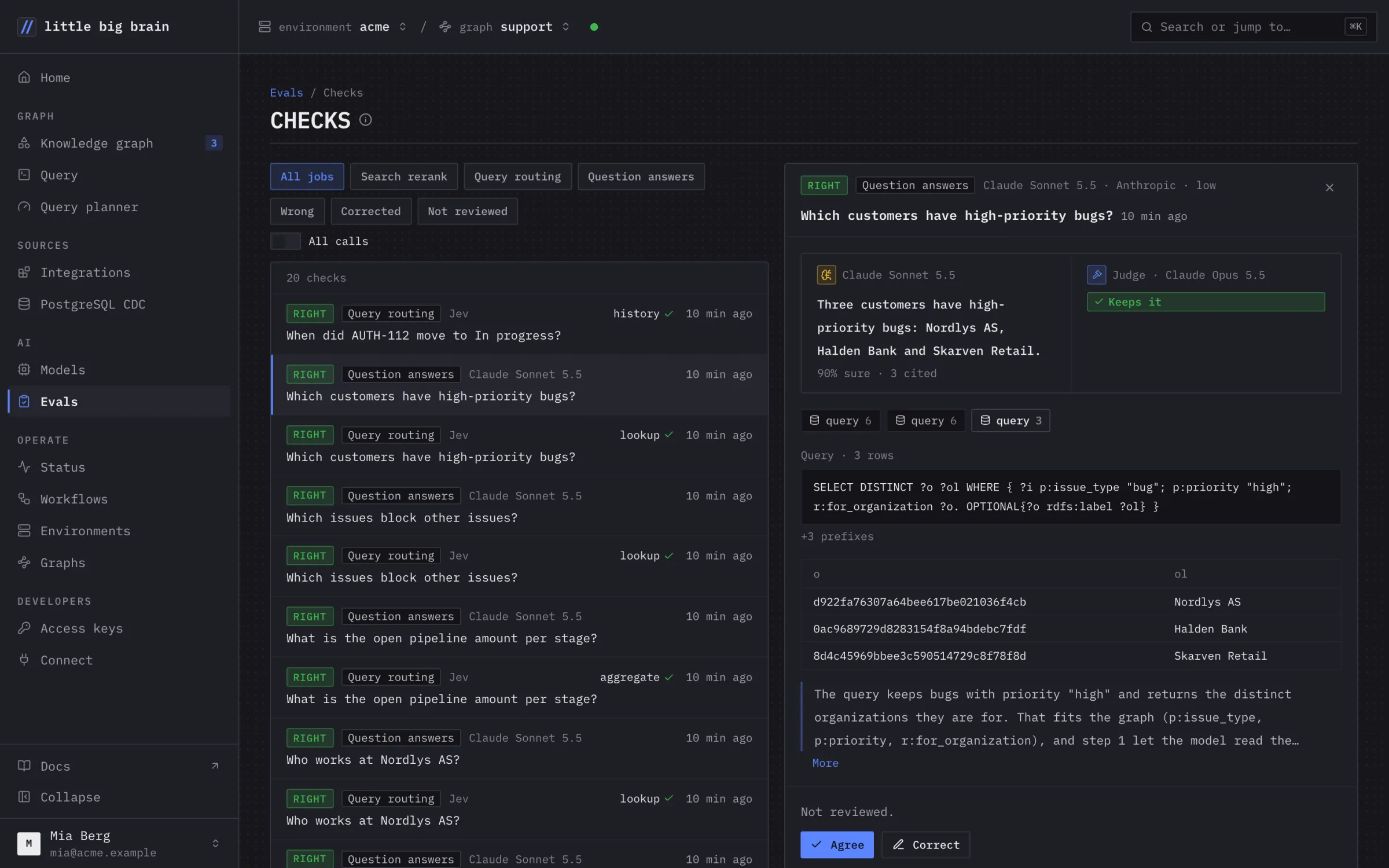Viewport: 1389px width, 868px height.
Task: Click the Search or jump to field
Action: 1254,27
